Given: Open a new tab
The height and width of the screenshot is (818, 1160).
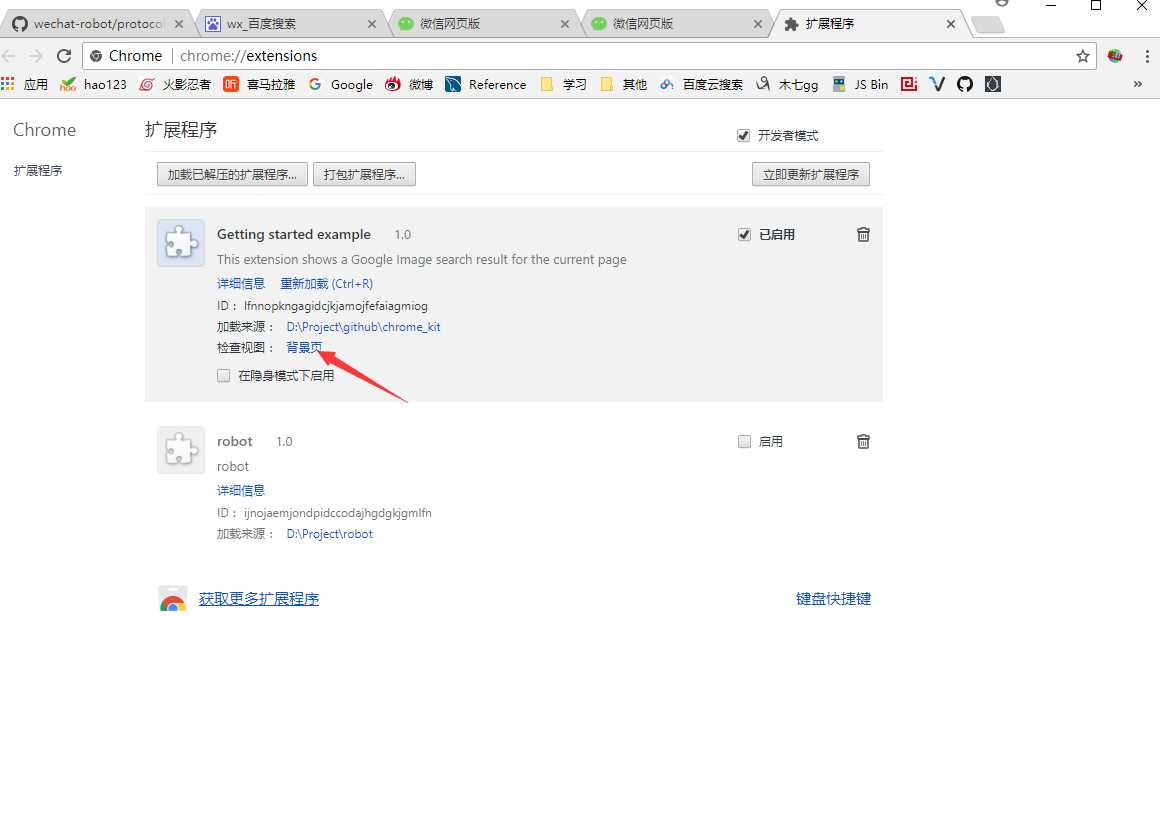Looking at the screenshot, I should click(x=987, y=25).
